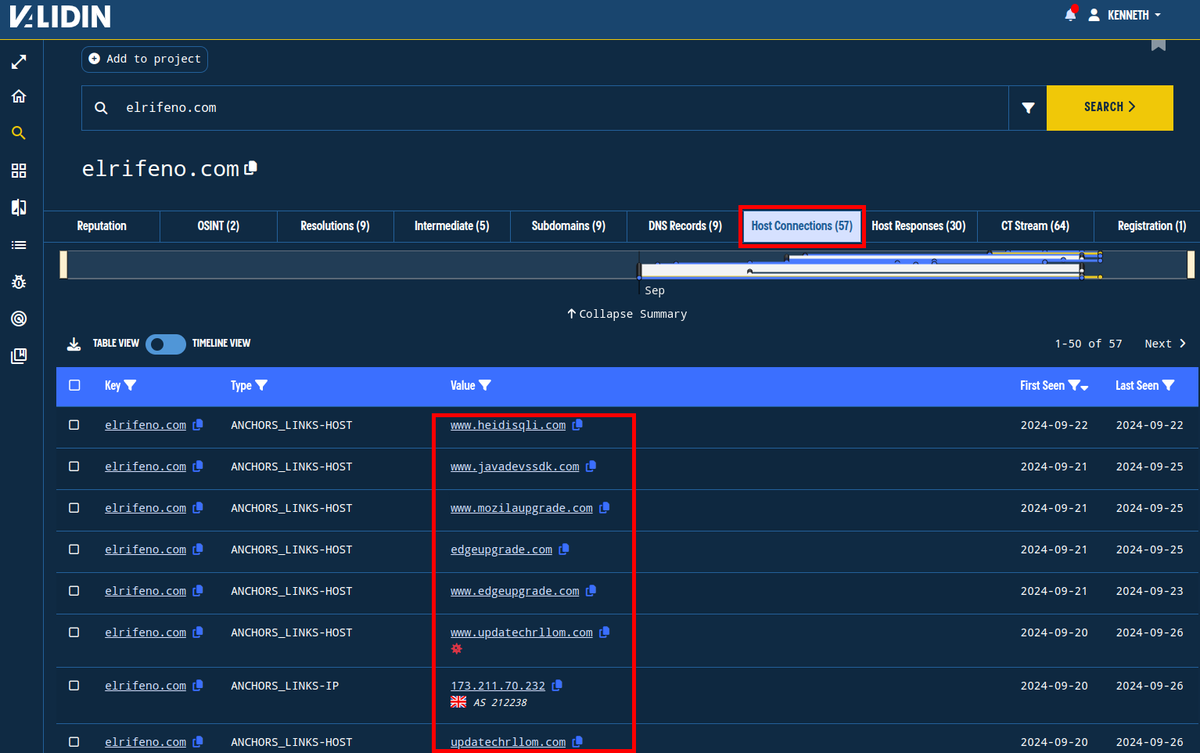Image resolution: width=1200 pixels, height=753 pixels.
Task: Click the fullscreen expand arrows sidebar icon
Action: click(x=18, y=62)
